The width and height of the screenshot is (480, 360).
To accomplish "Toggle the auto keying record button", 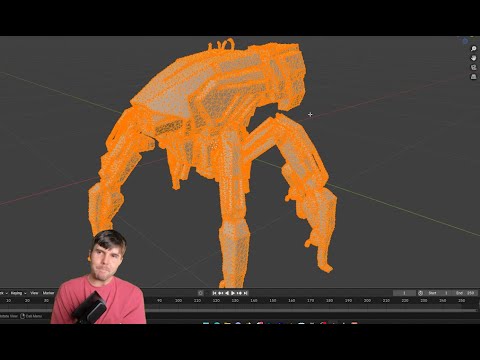I will (x=200, y=293).
